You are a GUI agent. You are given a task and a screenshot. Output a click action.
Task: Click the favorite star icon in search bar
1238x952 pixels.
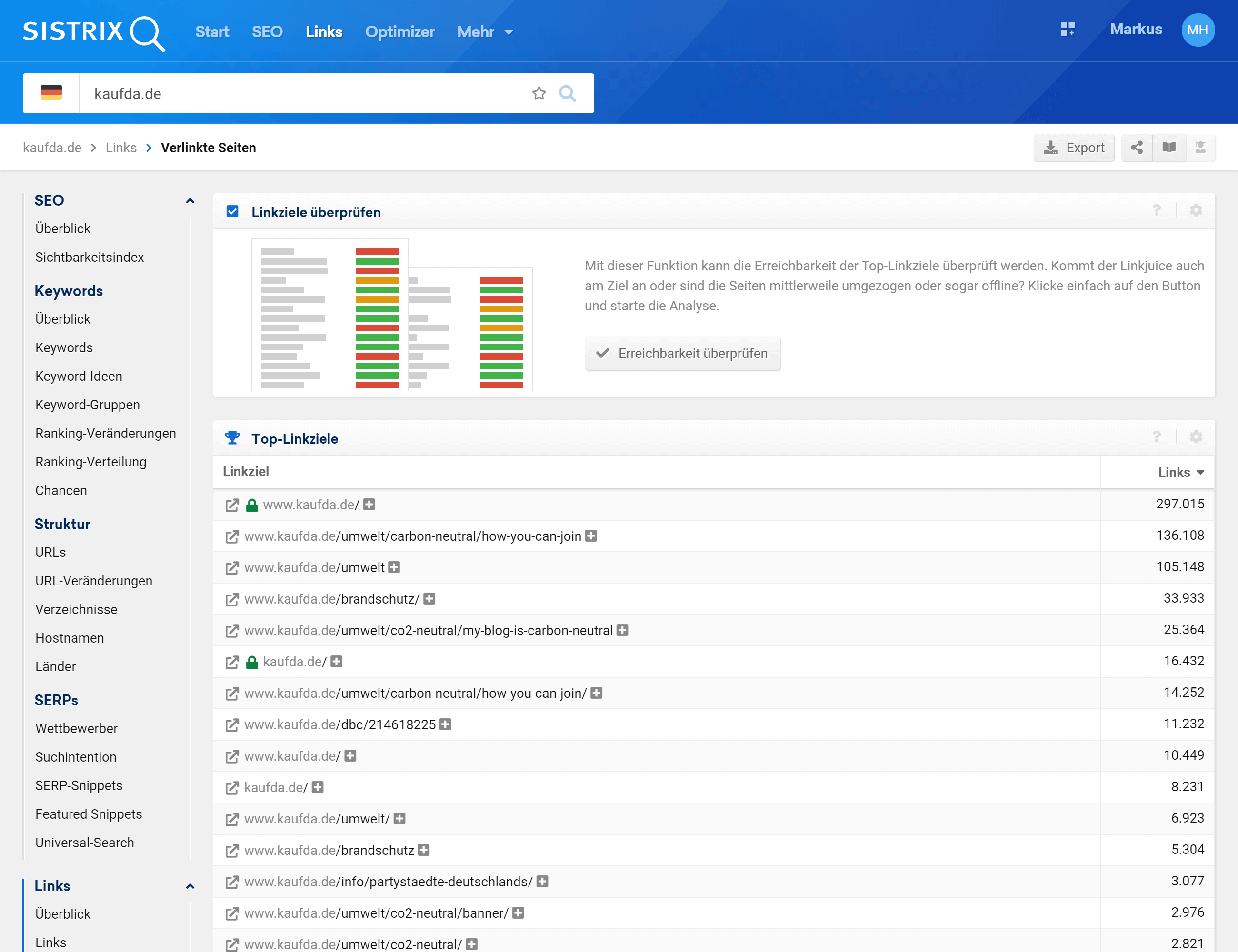pyautogui.click(x=539, y=93)
